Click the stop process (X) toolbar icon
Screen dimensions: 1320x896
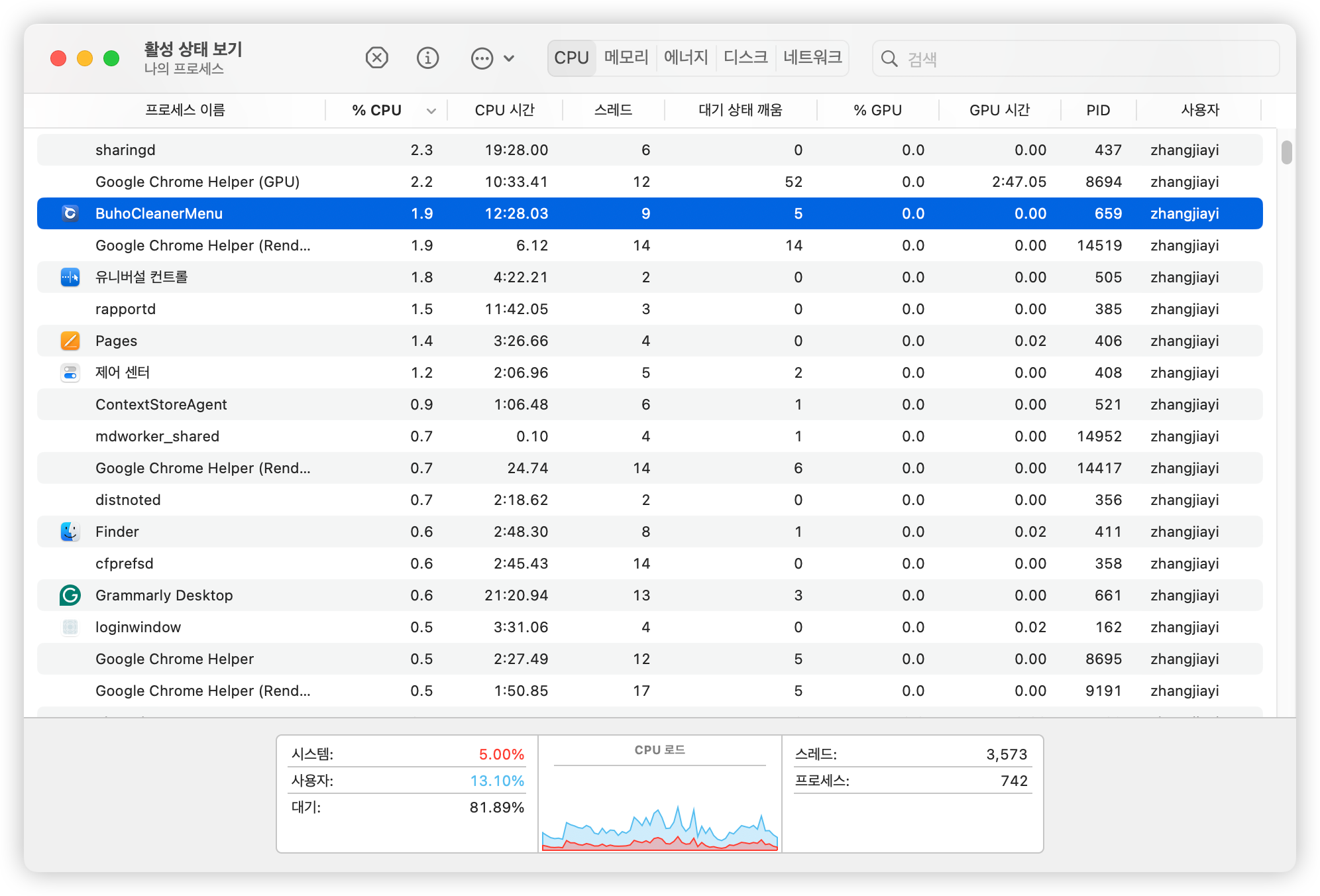pyautogui.click(x=376, y=58)
